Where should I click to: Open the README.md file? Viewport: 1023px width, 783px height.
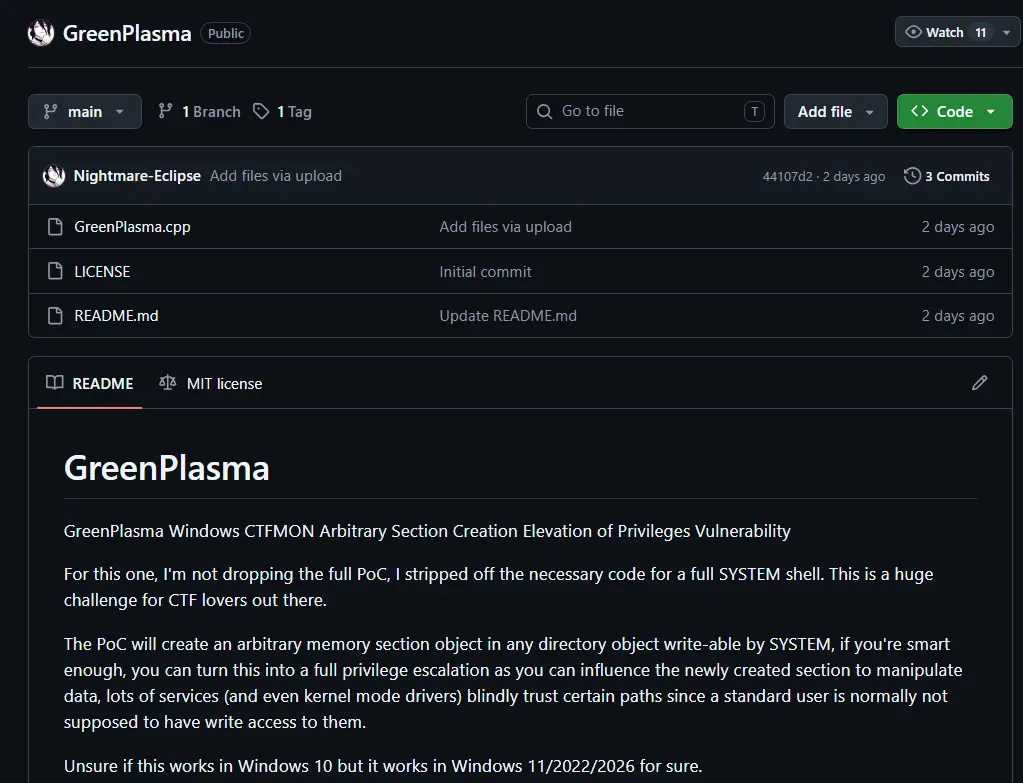pyautogui.click(x=116, y=316)
